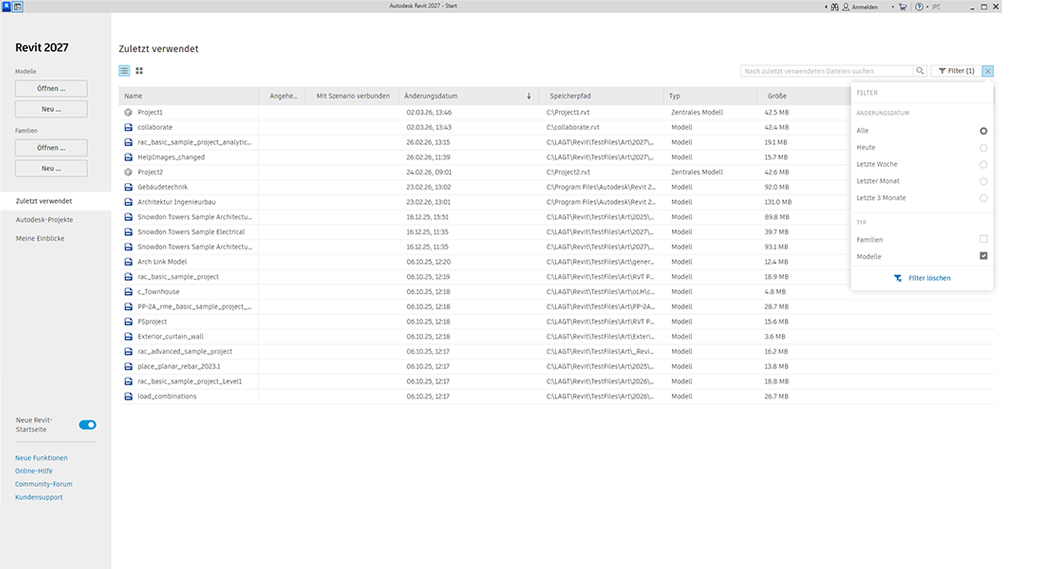Toggle the Neue Revit-Startseite switch
This screenshot has height=569, width=1058.
[x=88, y=425]
